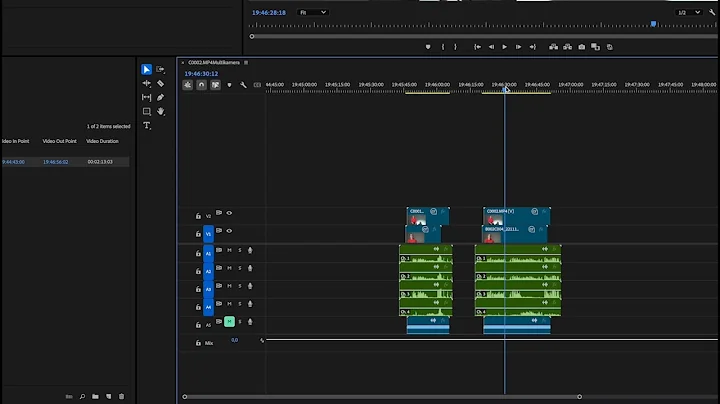
Task: Open the C0002.MP4Multikamera sequence panel menu
Action: [x=246, y=62]
